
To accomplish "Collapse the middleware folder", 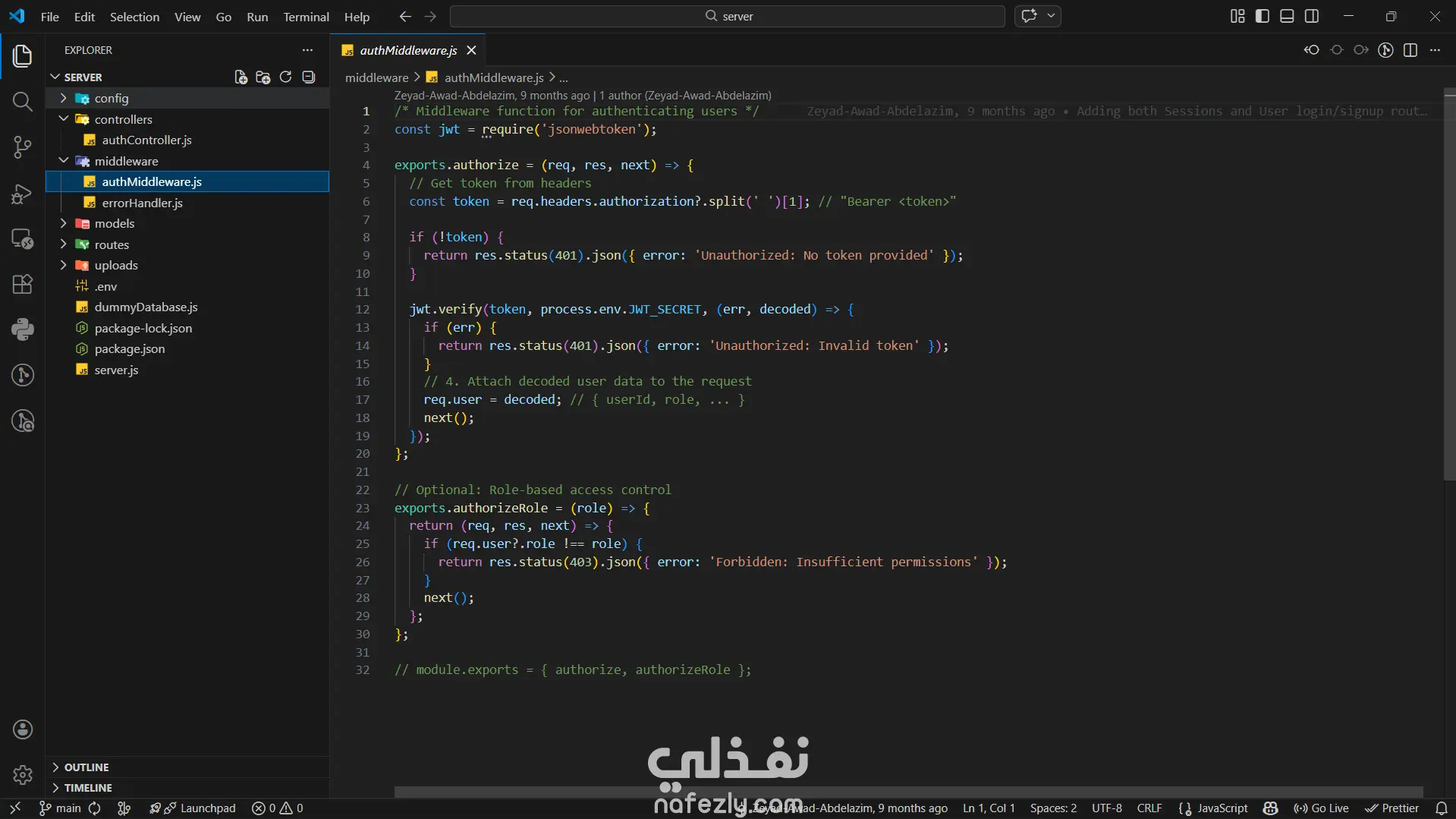I will 187,161.
